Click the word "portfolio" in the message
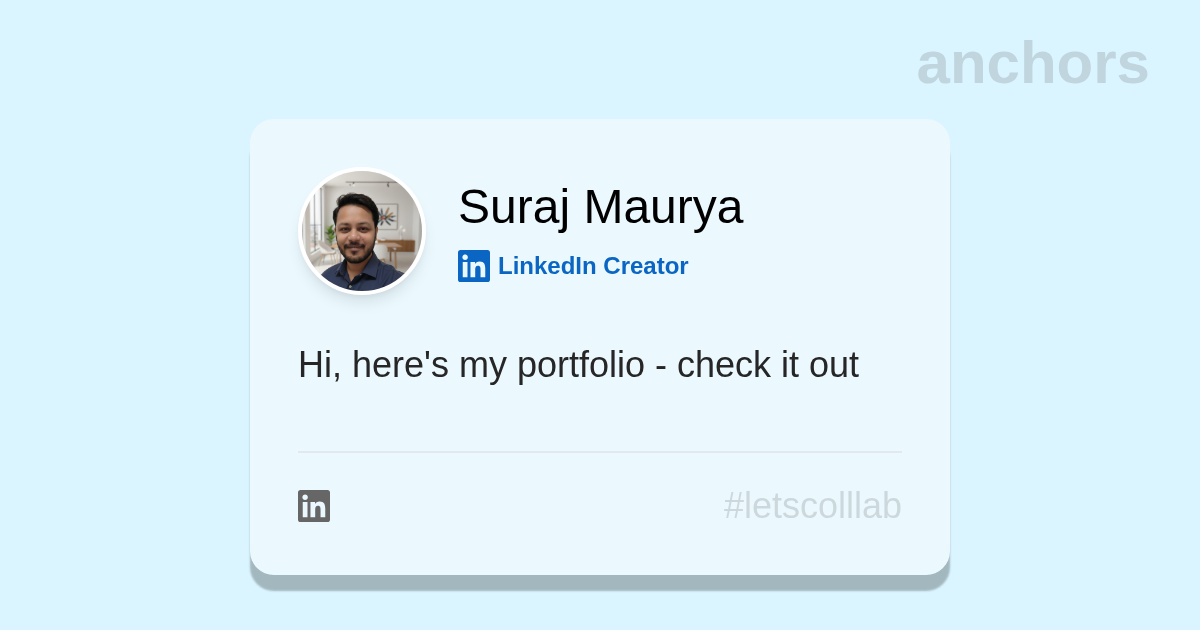The height and width of the screenshot is (630, 1200). pyautogui.click(x=580, y=365)
